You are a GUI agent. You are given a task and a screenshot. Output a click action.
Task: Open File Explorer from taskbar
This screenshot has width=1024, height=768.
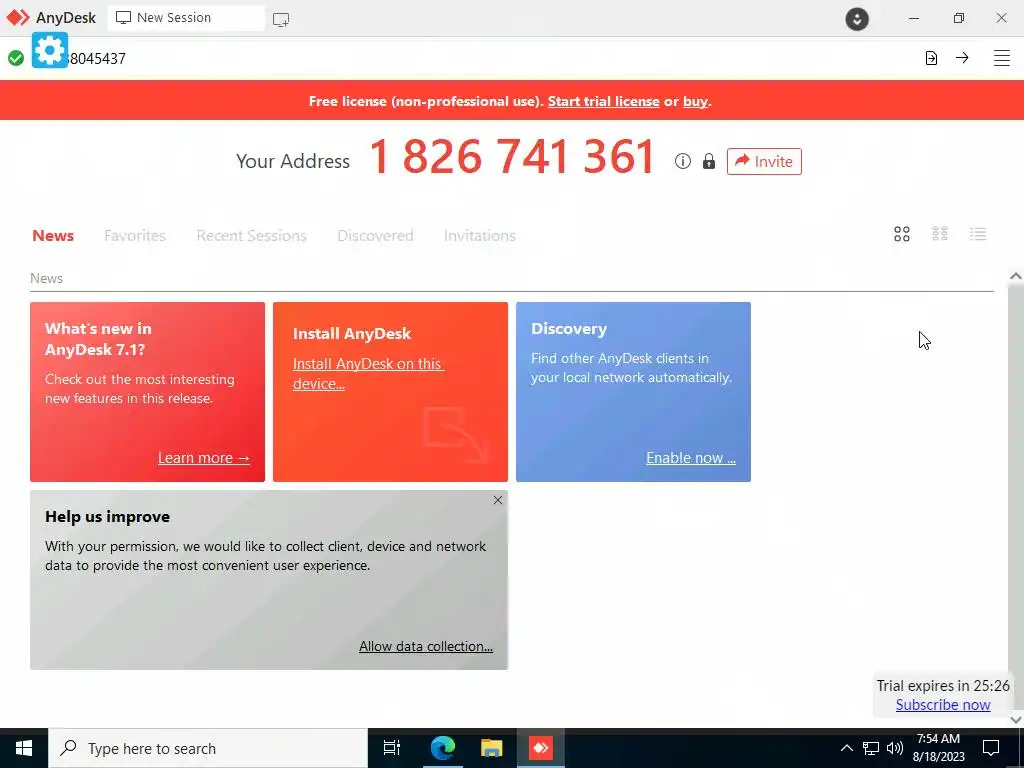pyautogui.click(x=491, y=748)
